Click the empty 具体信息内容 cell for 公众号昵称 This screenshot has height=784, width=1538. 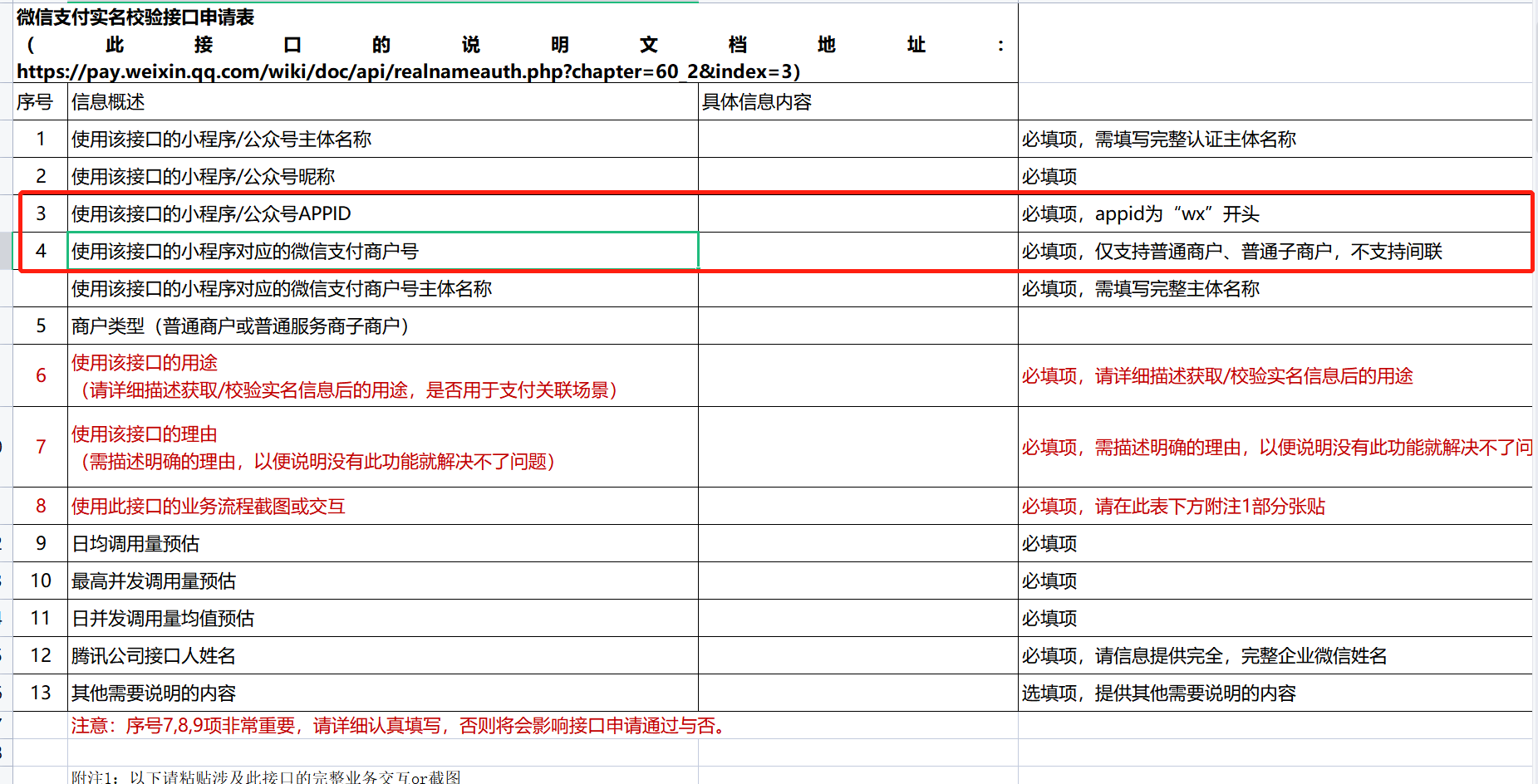pos(857,177)
